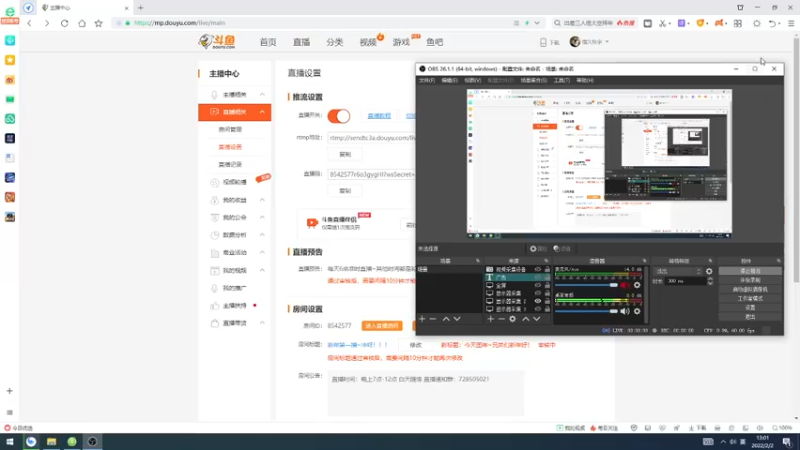Move selected OBS source down

tap(537, 319)
